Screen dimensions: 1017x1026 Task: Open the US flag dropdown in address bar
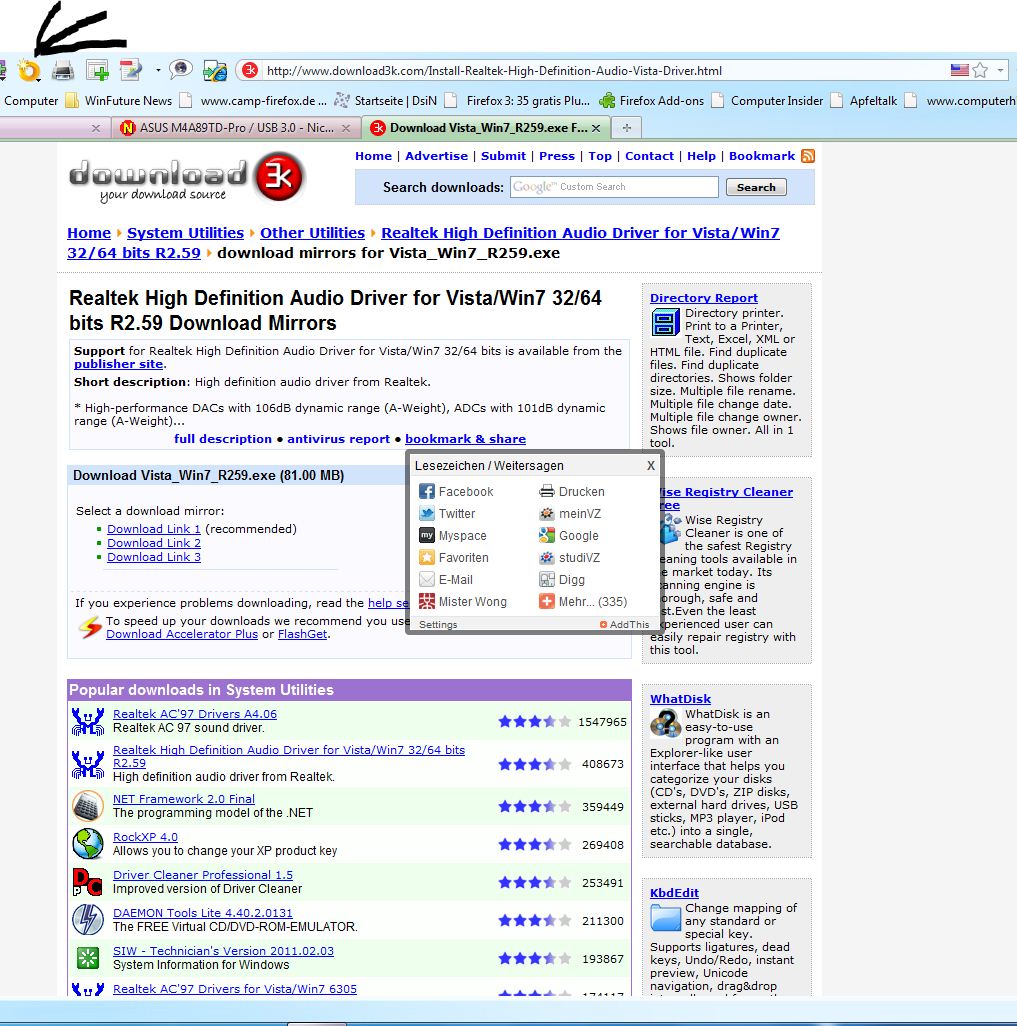[960, 70]
